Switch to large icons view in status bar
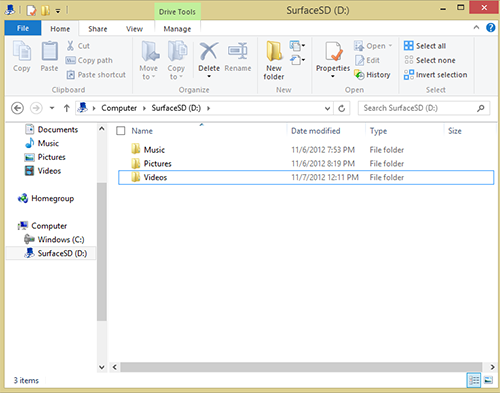The image size is (500, 393). coord(488,380)
